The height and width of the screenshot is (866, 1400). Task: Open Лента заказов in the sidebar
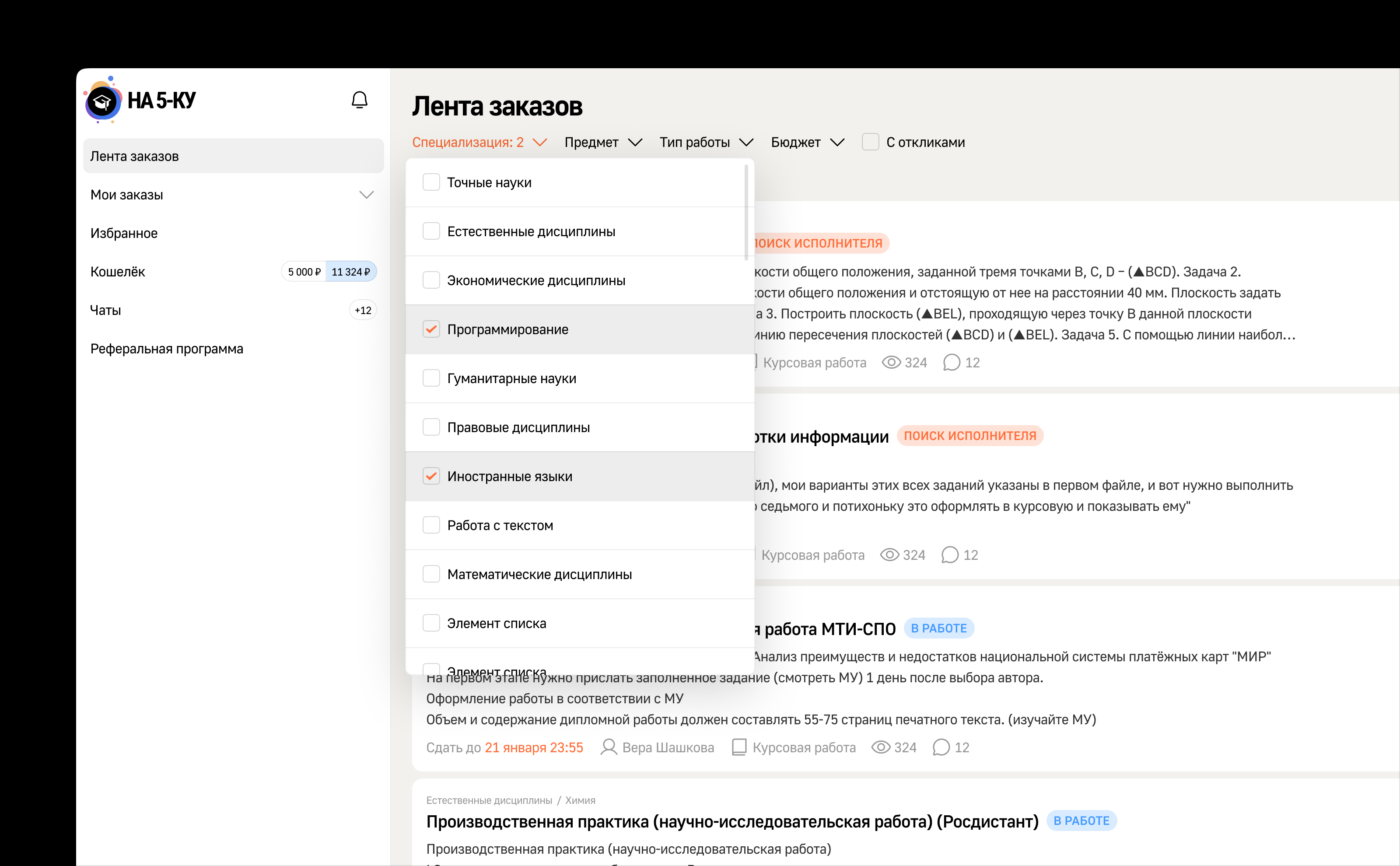(x=234, y=156)
